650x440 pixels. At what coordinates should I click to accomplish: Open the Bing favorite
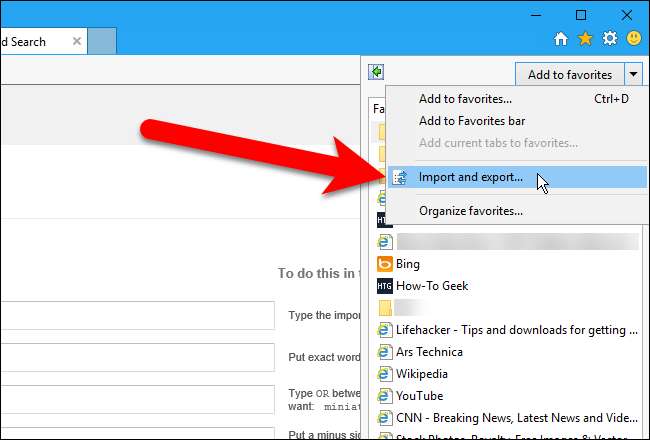click(x=408, y=264)
